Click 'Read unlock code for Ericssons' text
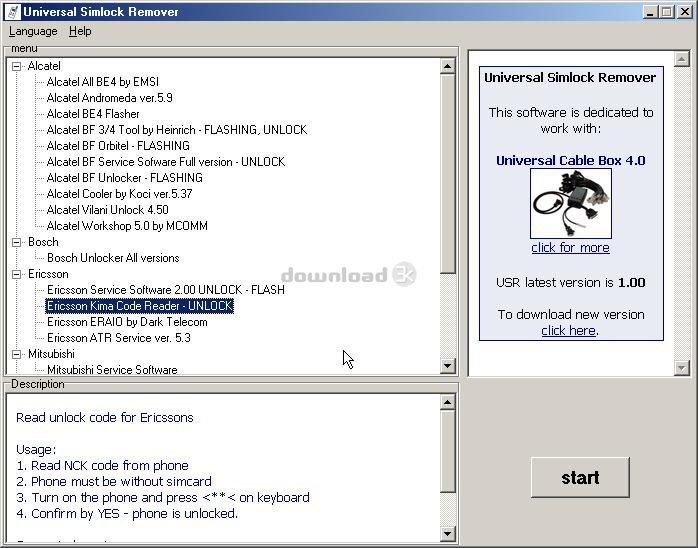Screen dimensions: 698x548 point(105,418)
